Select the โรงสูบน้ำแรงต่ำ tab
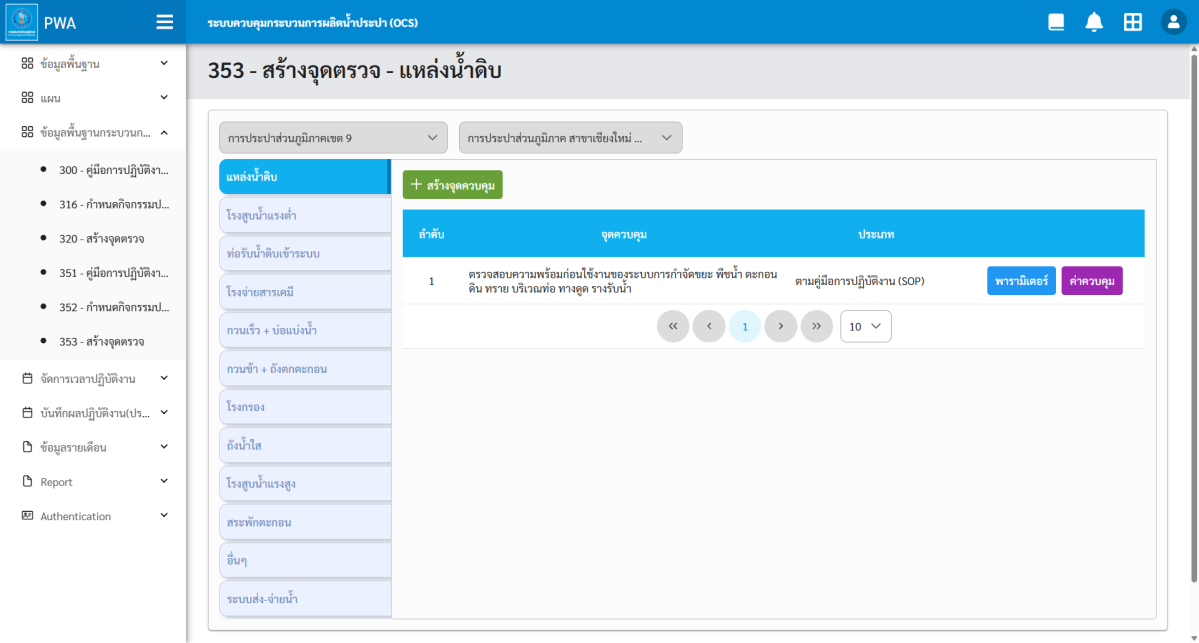 (305, 216)
